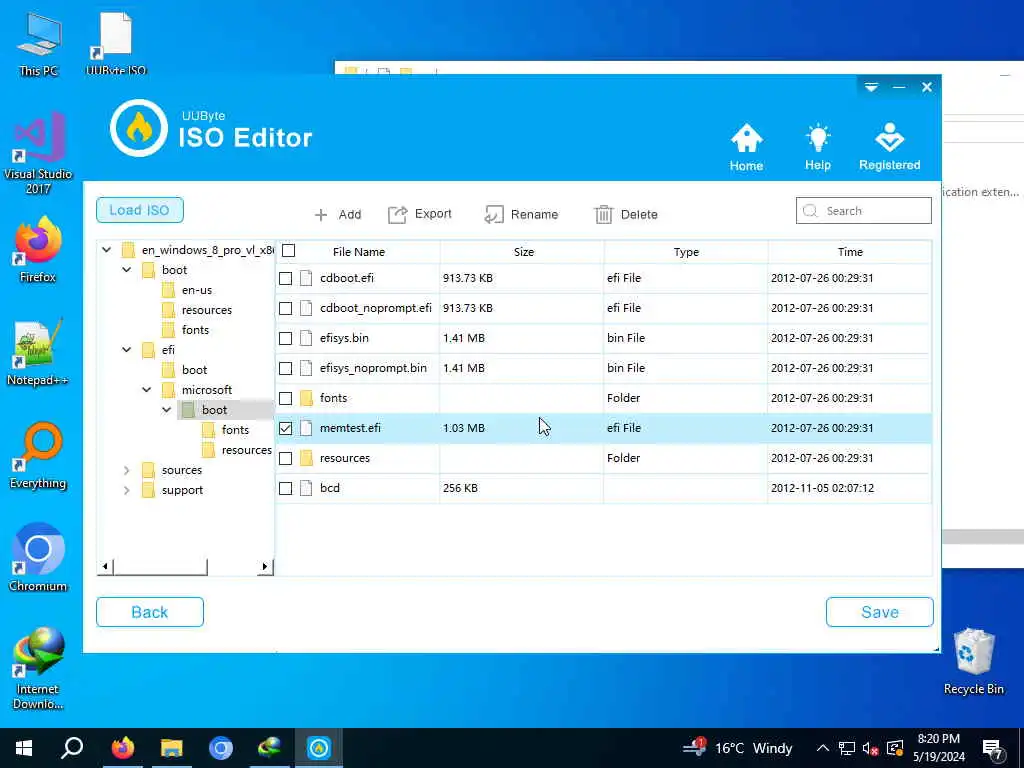Select the en-us folder in the tree

[197, 290]
